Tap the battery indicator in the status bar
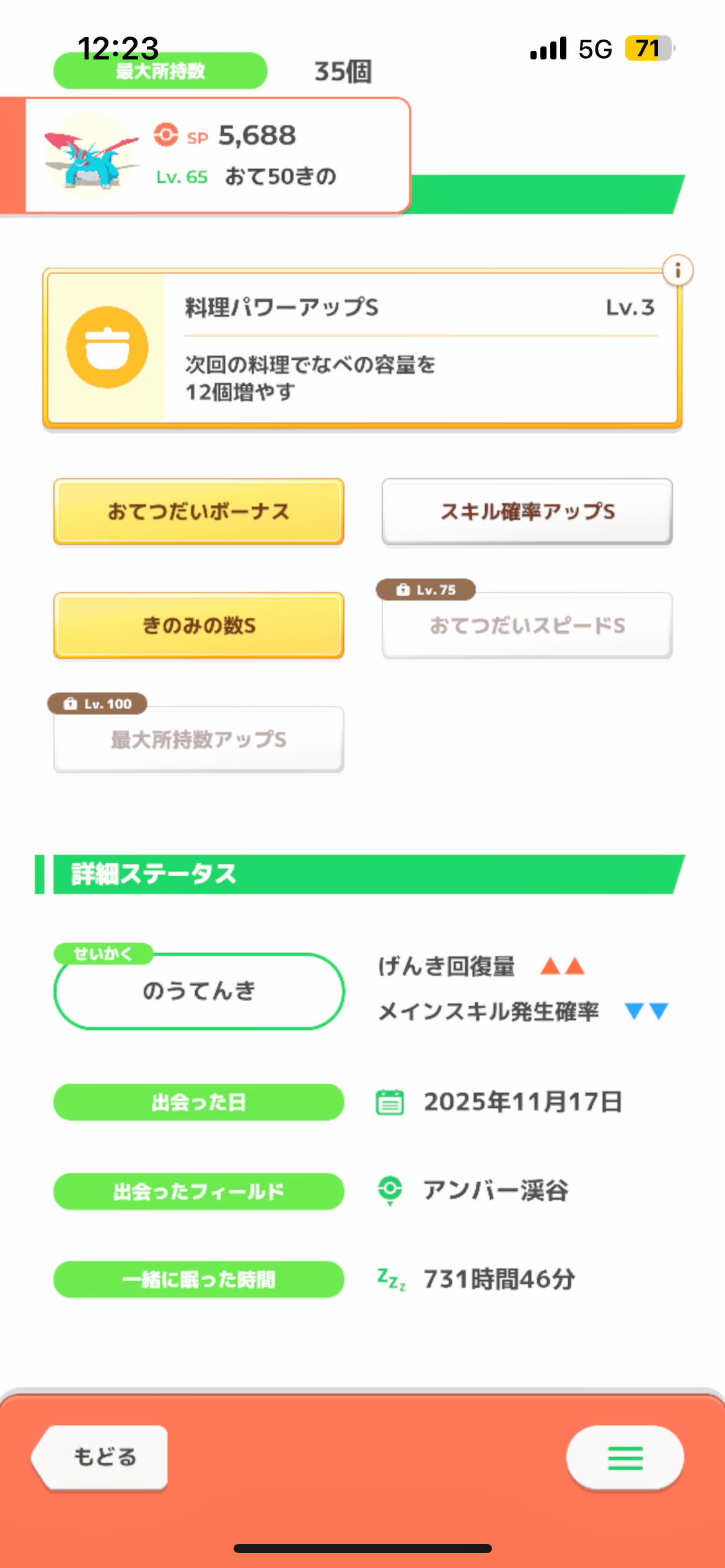 (x=648, y=48)
